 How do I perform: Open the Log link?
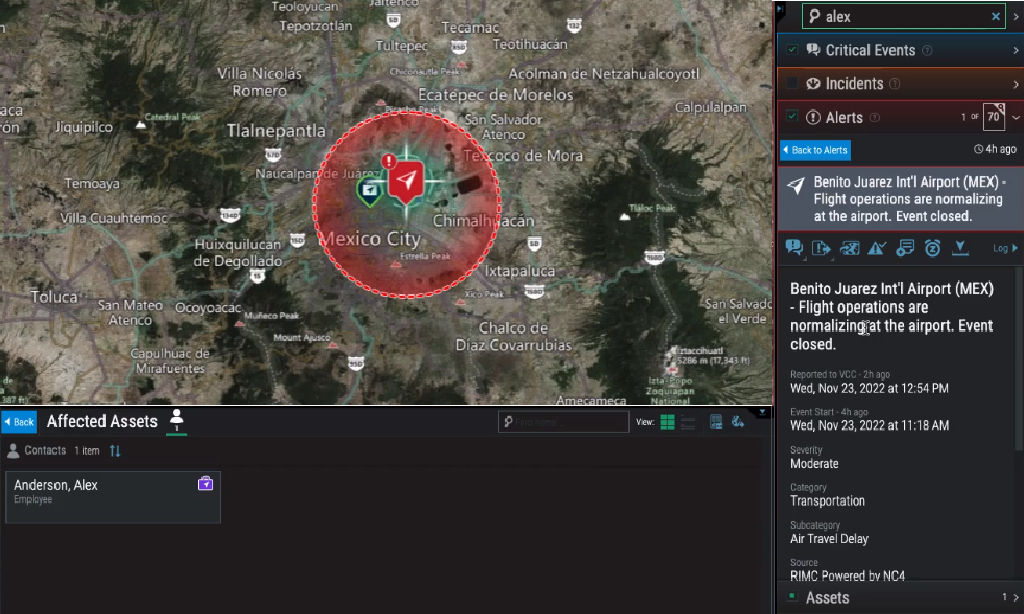click(x=1000, y=248)
